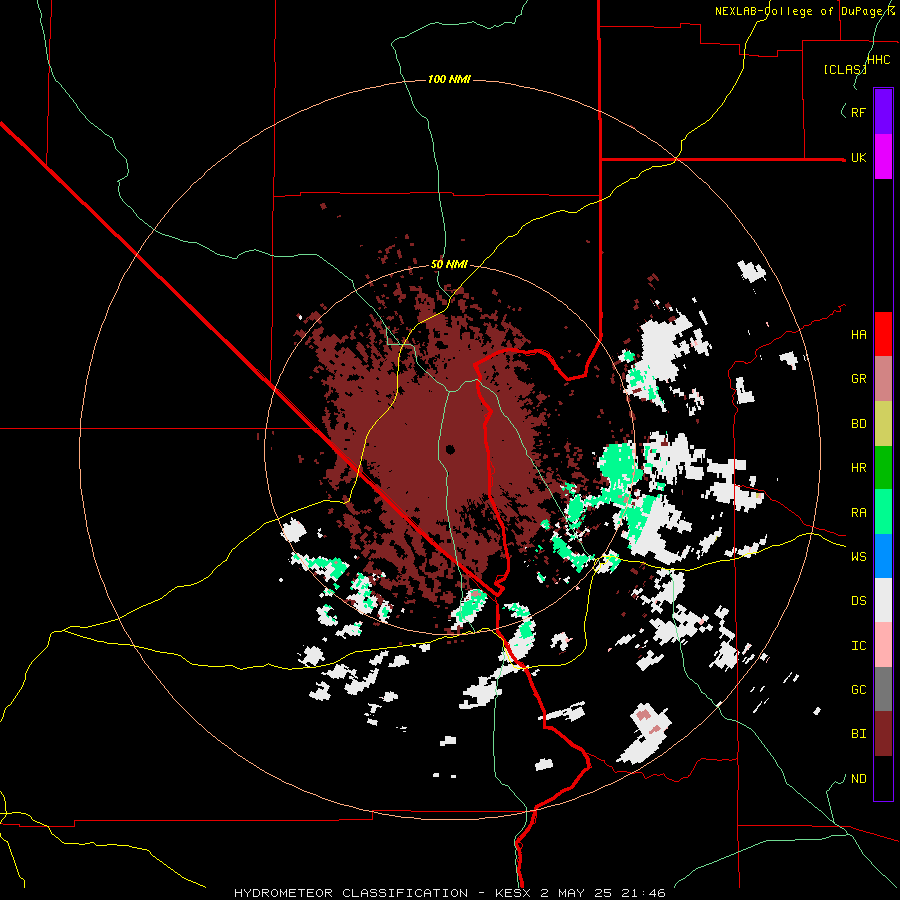Click the '100 NMI' range ring label
The image size is (900, 900).
click(x=449, y=79)
